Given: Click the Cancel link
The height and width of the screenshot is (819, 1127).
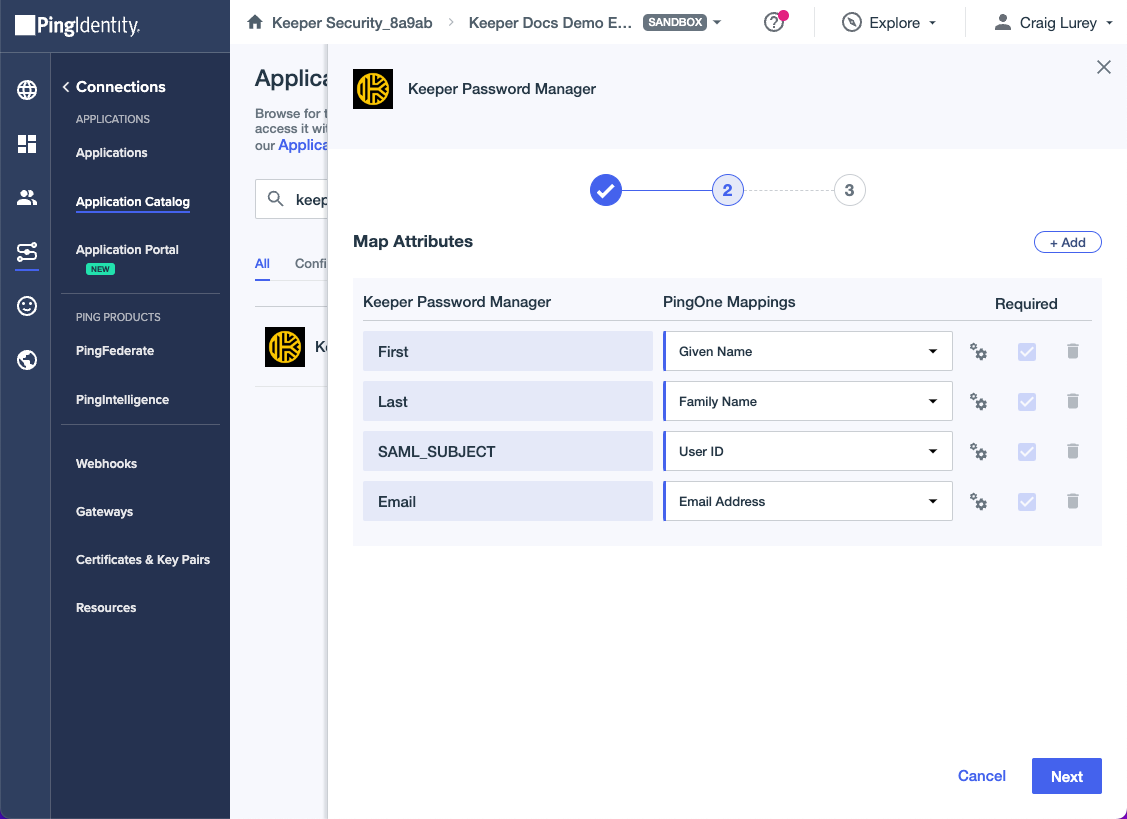Looking at the screenshot, I should point(981,776).
